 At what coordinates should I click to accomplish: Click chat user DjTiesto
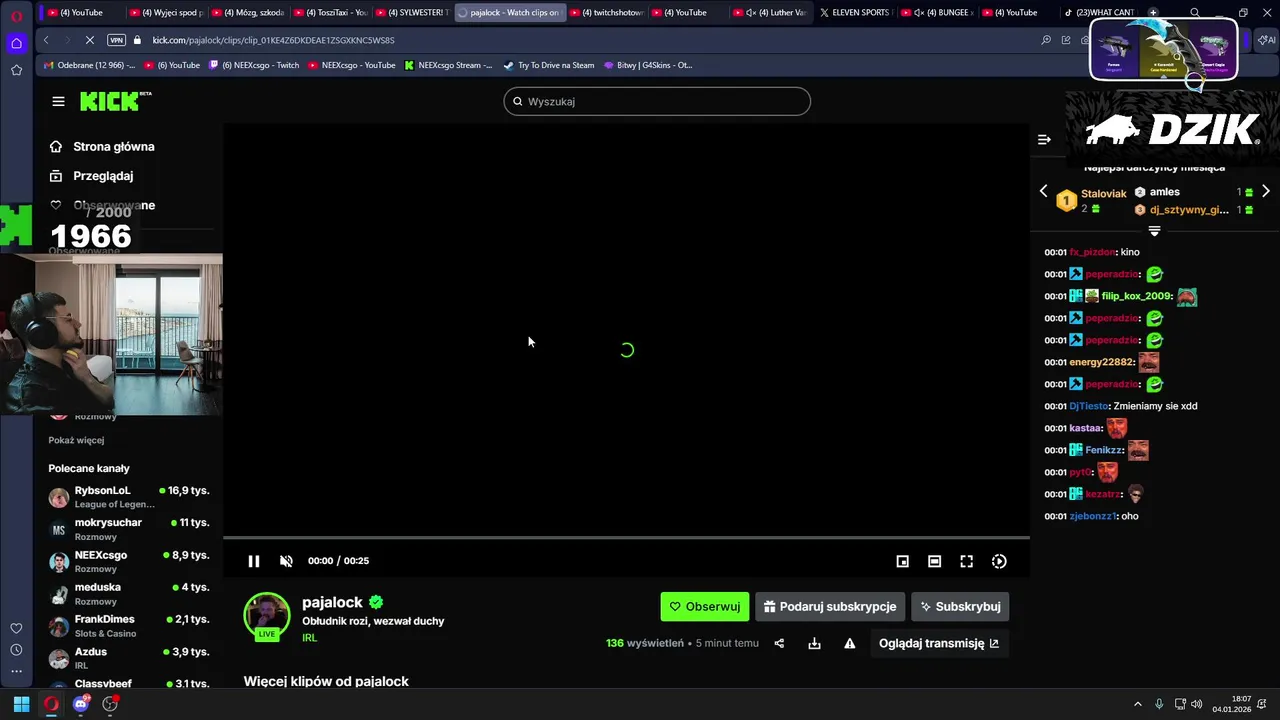(1088, 406)
